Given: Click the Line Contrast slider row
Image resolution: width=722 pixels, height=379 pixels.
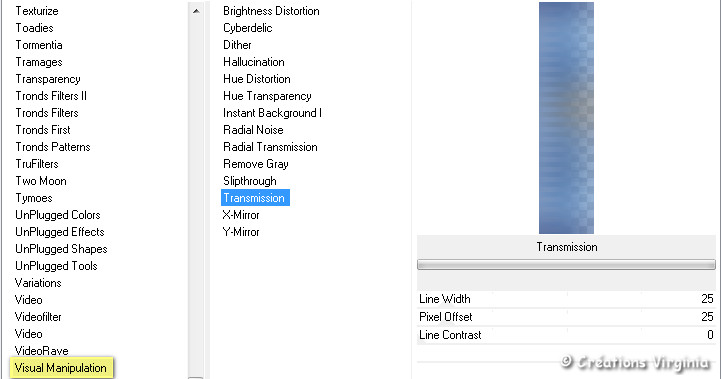Looking at the screenshot, I should (x=566, y=335).
